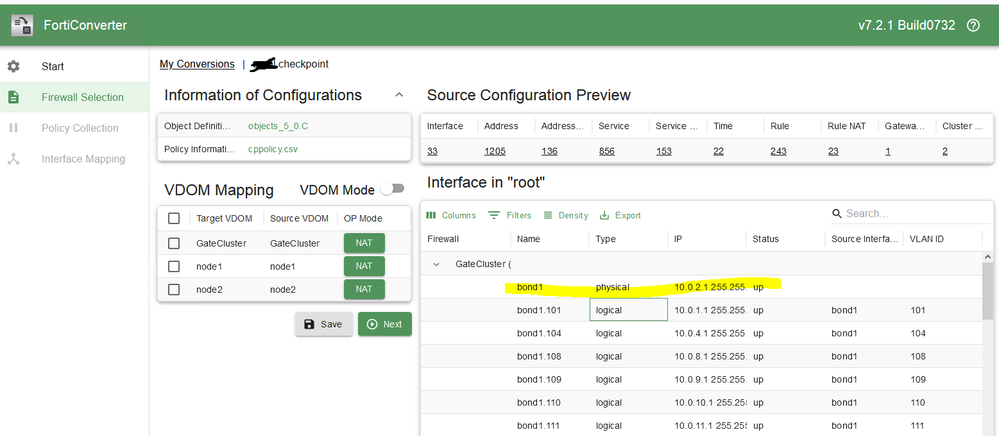
Task: Toggle NAT mode for GateCluster
Action: (364, 243)
